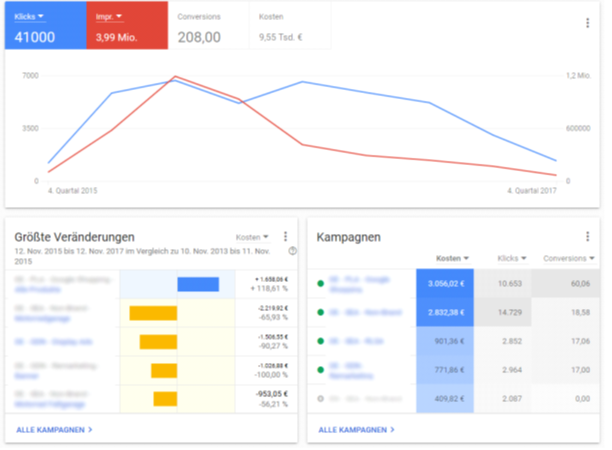
Task: Click ALLE KAMPAGNEN under the Kampagnen table
Action: 356,429
